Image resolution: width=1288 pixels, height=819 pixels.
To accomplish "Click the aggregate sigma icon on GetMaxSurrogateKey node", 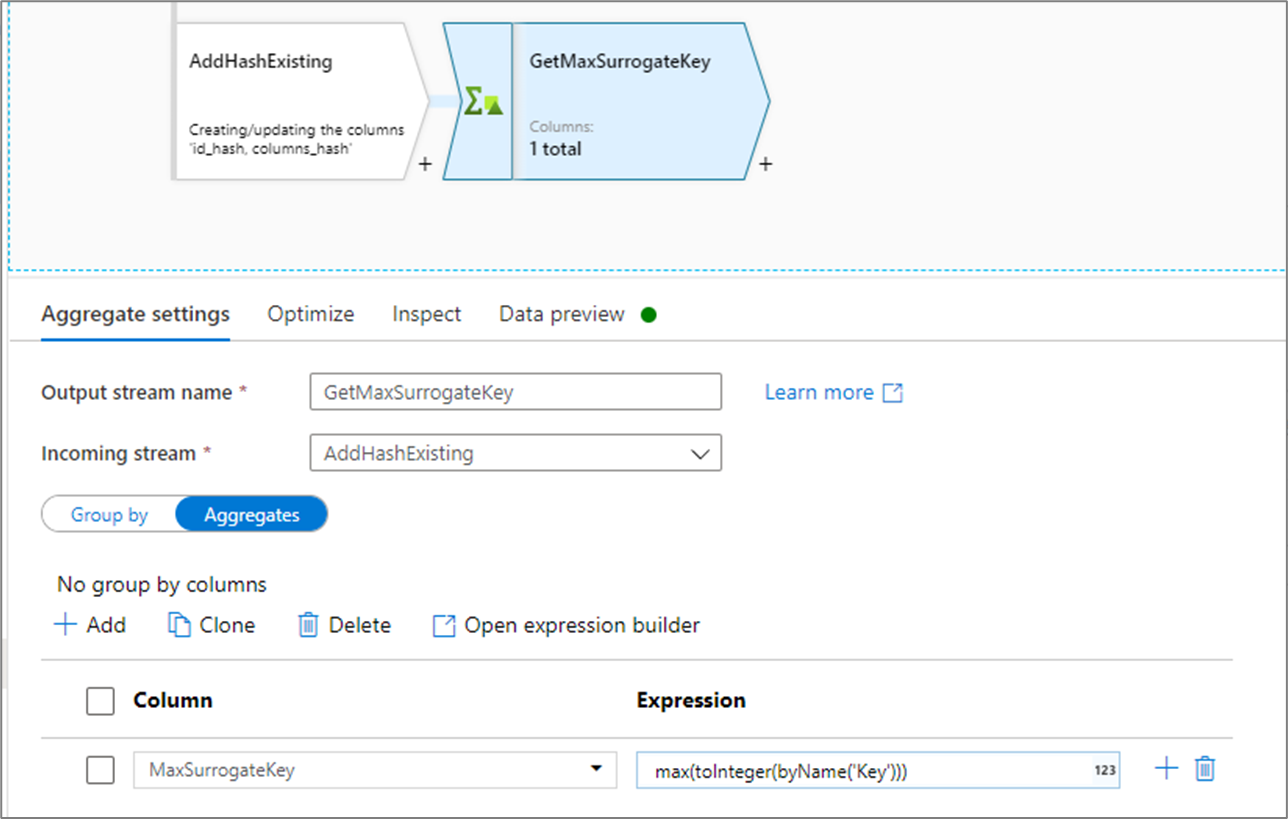I will (482, 101).
